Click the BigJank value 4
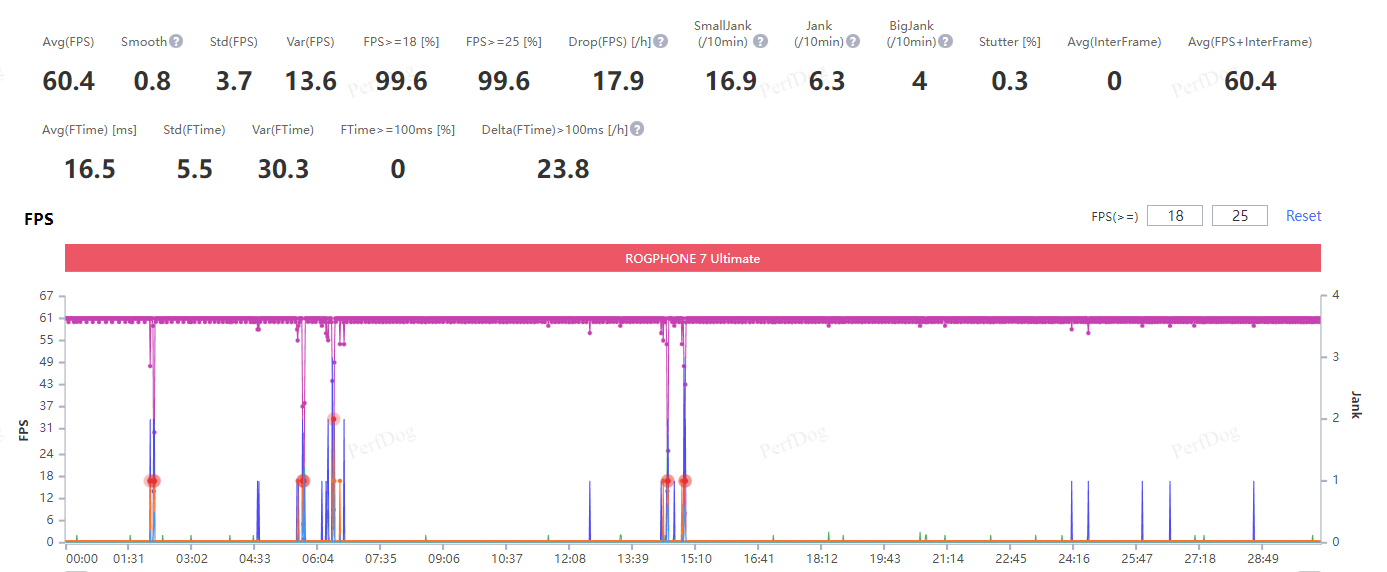The height and width of the screenshot is (572, 1387). pyautogui.click(x=919, y=82)
